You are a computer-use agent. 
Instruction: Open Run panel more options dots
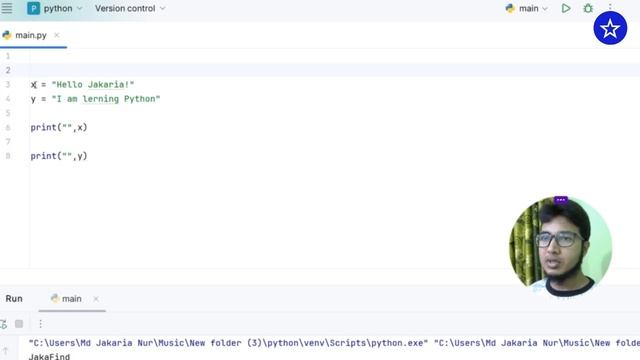coord(40,324)
